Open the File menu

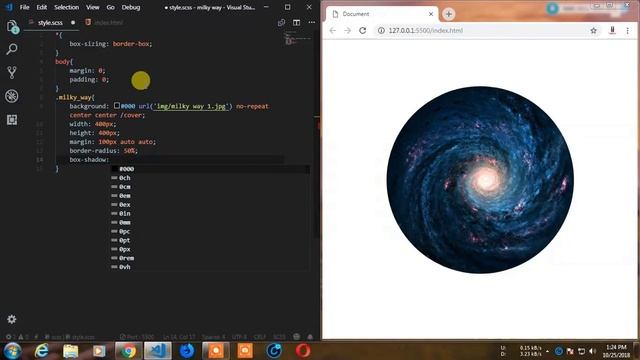coord(24,7)
